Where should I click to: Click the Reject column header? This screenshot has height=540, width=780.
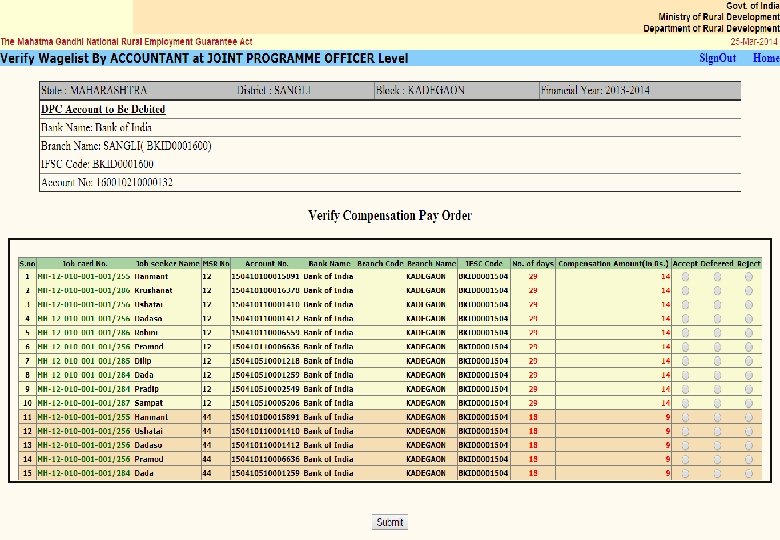[x=749, y=264]
